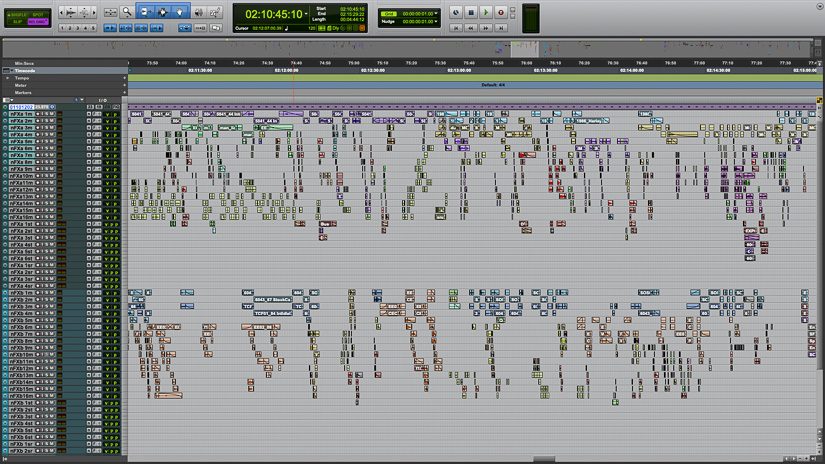This screenshot has height=464, width=825.
Task: Select the Zoomer magnifying glass tool
Action: click(127, 12)
